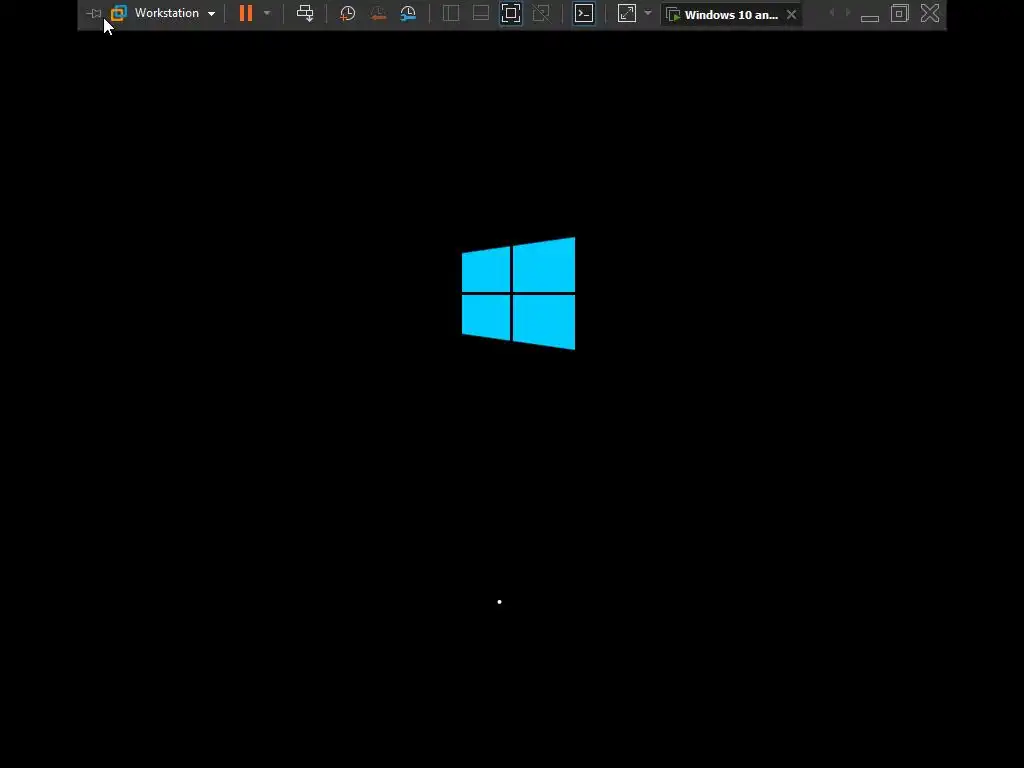Close the VMware Workstation window
The image size is (1024, 768).
[930, 13]
